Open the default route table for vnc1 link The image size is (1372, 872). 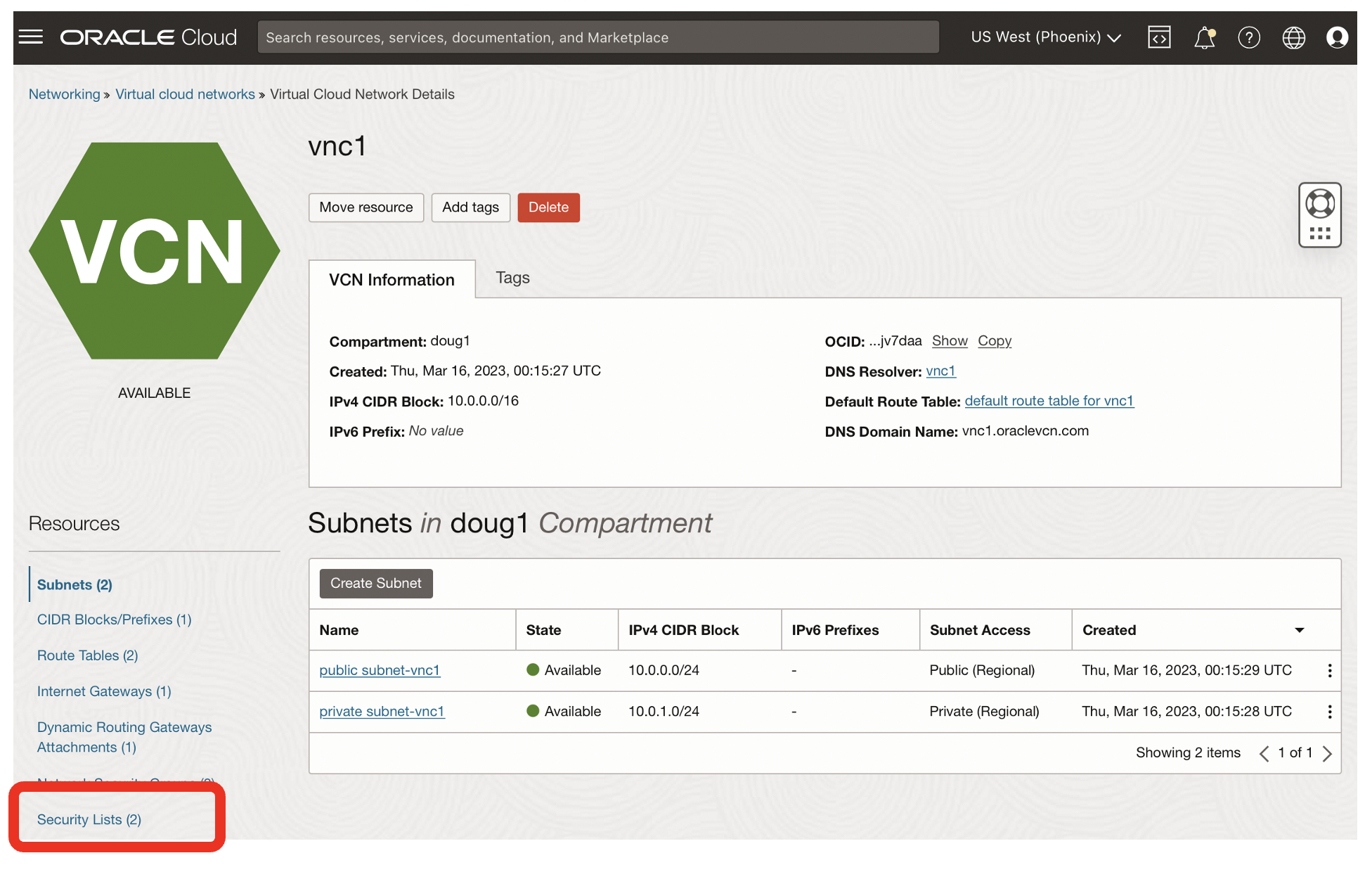tap(1049, 401)
